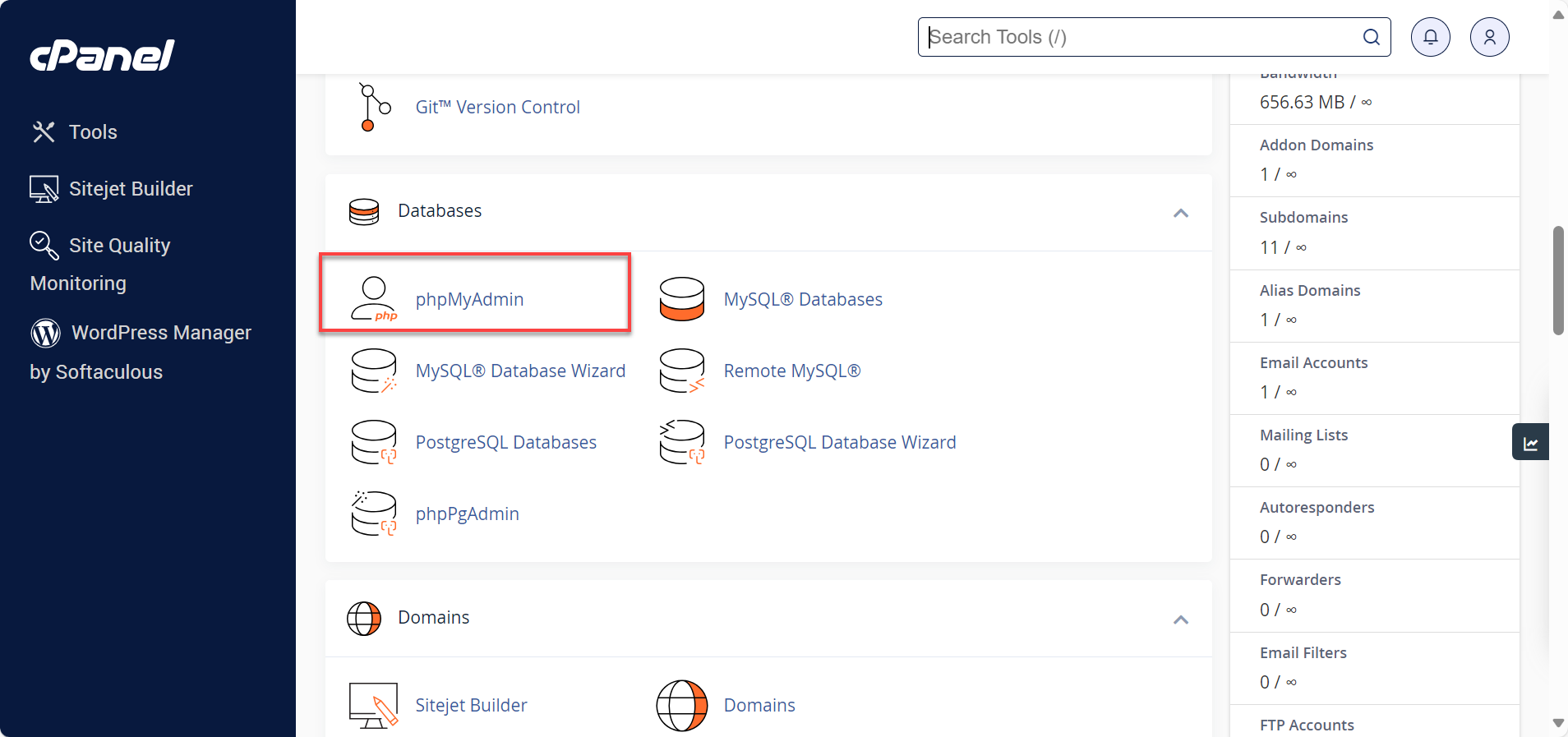
Task: Click the Databases section stack icon
Action: point(364,211)
